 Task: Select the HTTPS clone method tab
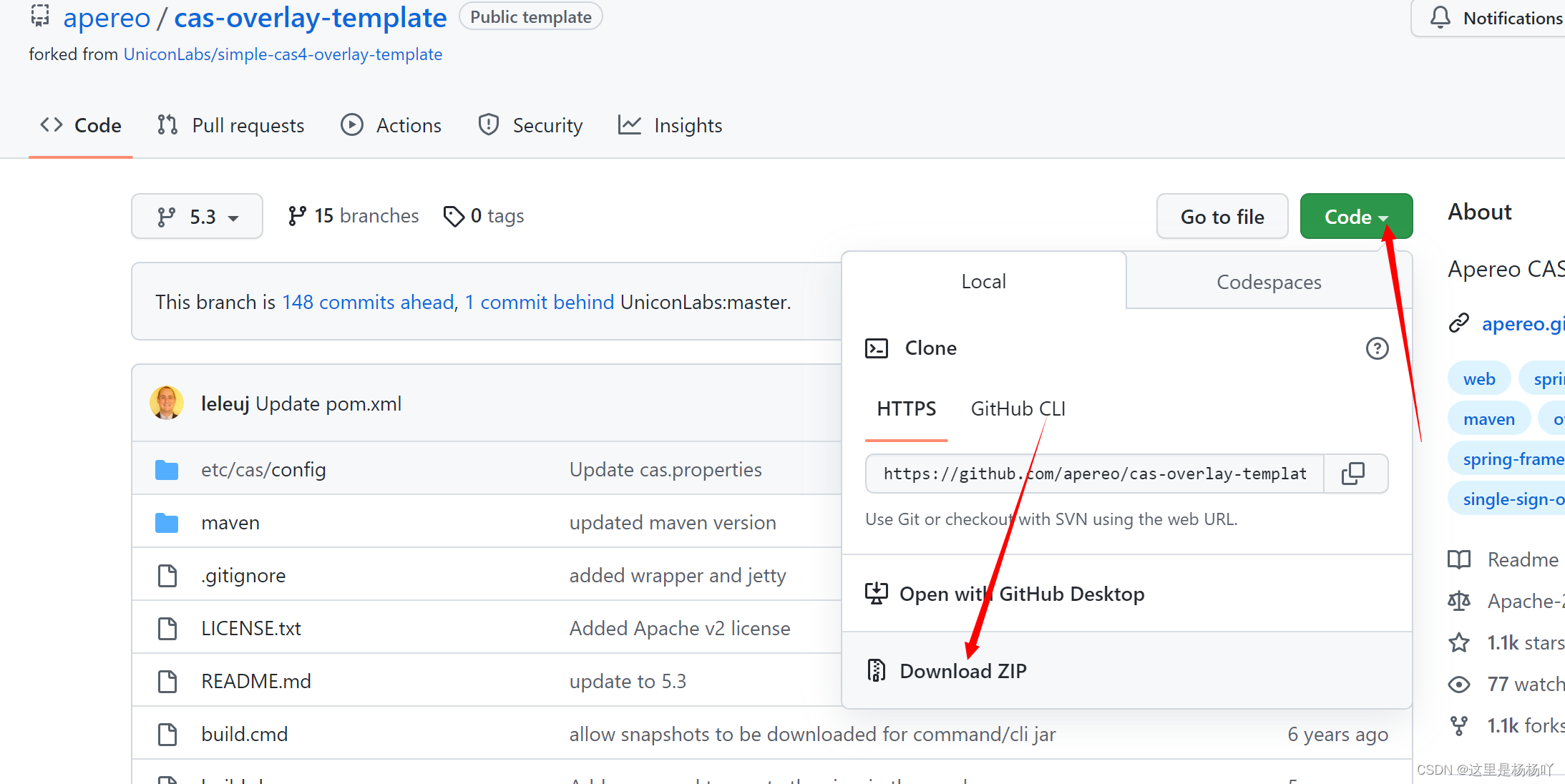coord(906,408)
